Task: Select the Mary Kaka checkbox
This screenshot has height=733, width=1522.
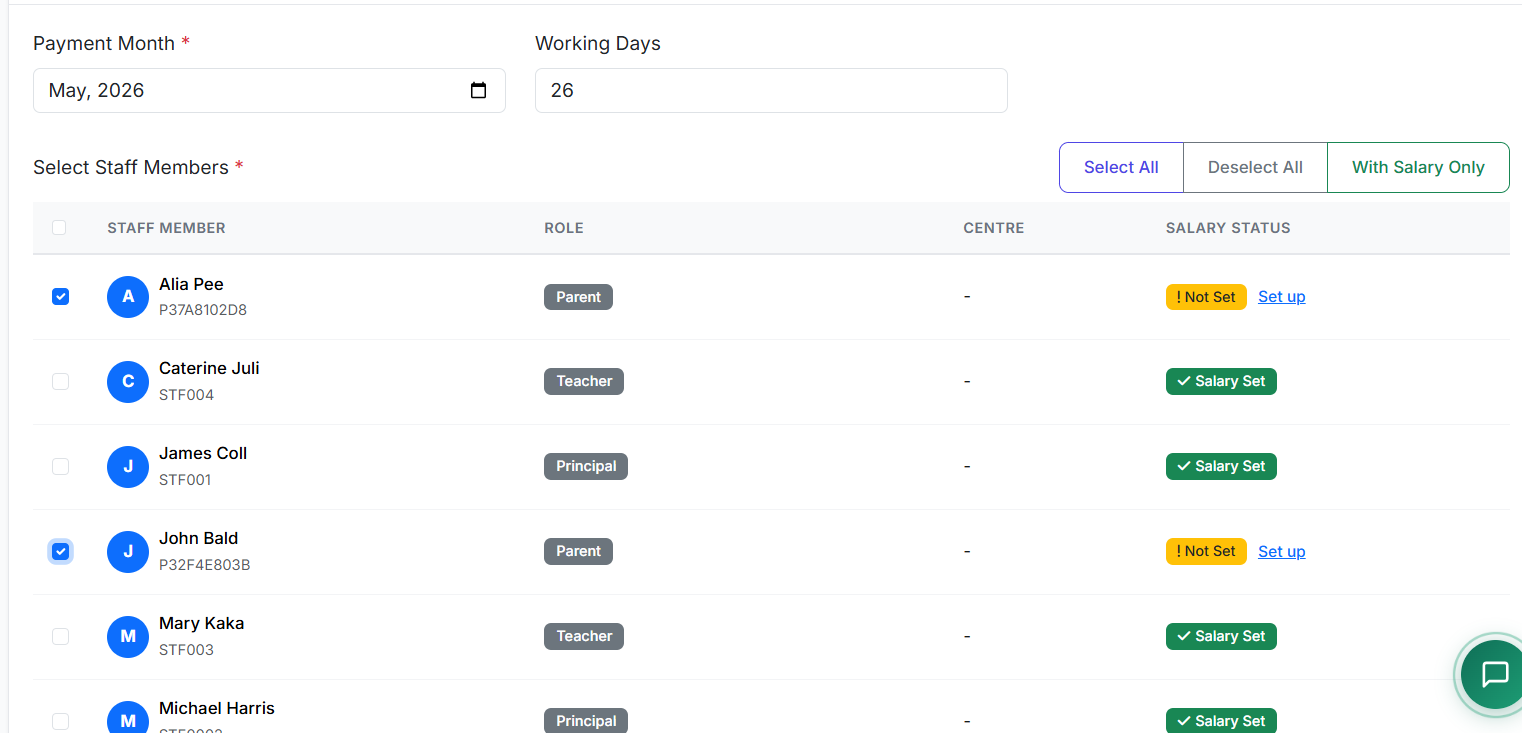Action: tap(60, 636)
